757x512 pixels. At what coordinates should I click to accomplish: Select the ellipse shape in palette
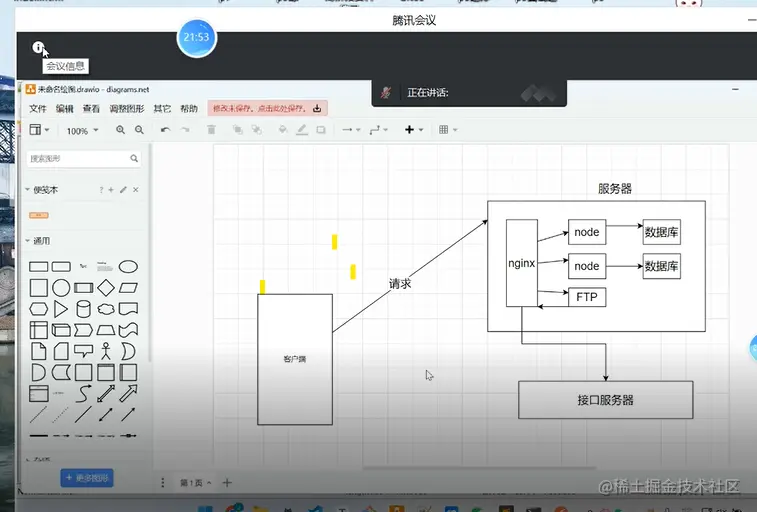point(128,266)
